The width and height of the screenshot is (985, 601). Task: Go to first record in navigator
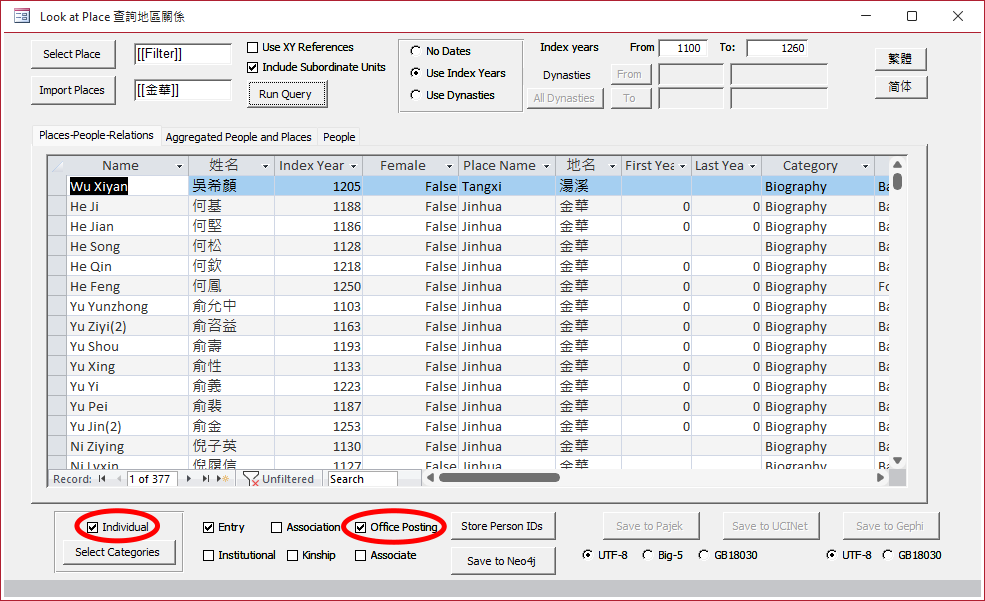pyautogui.click(x=102, y=479)
